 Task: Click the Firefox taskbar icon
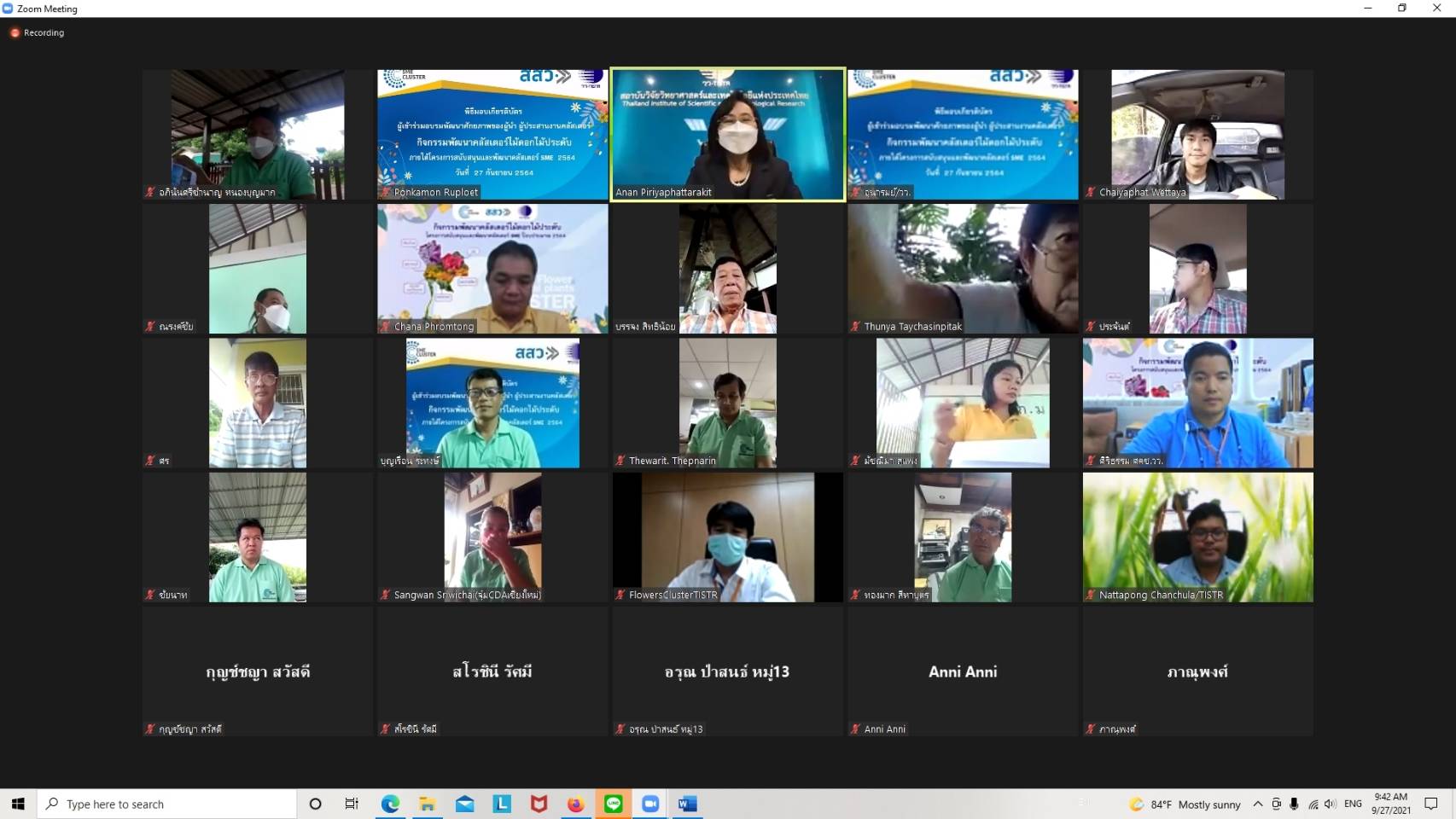pyautogui.click(x=576, y=804)
